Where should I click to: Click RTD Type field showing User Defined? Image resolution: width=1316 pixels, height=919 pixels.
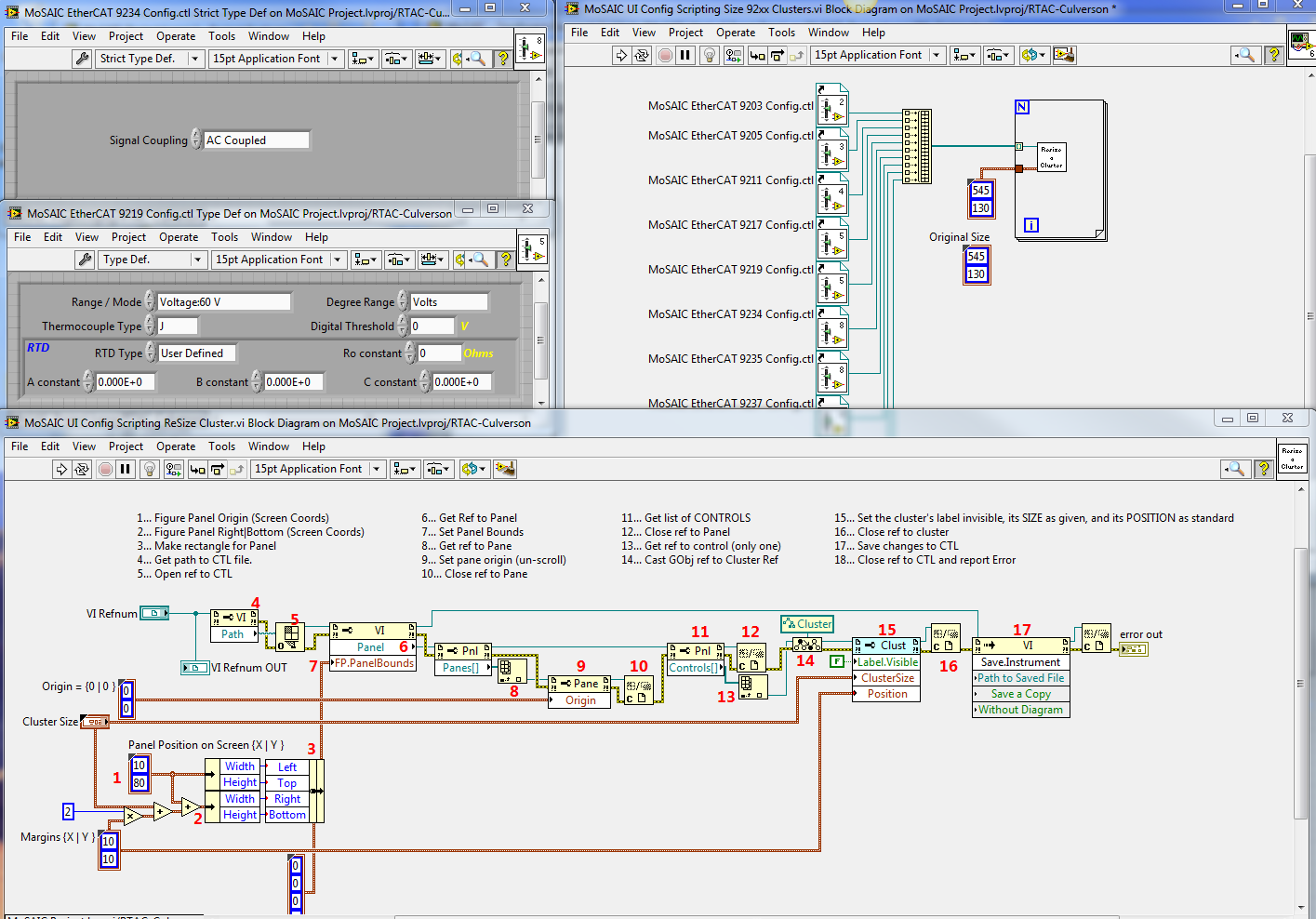(x=197, y=353)
